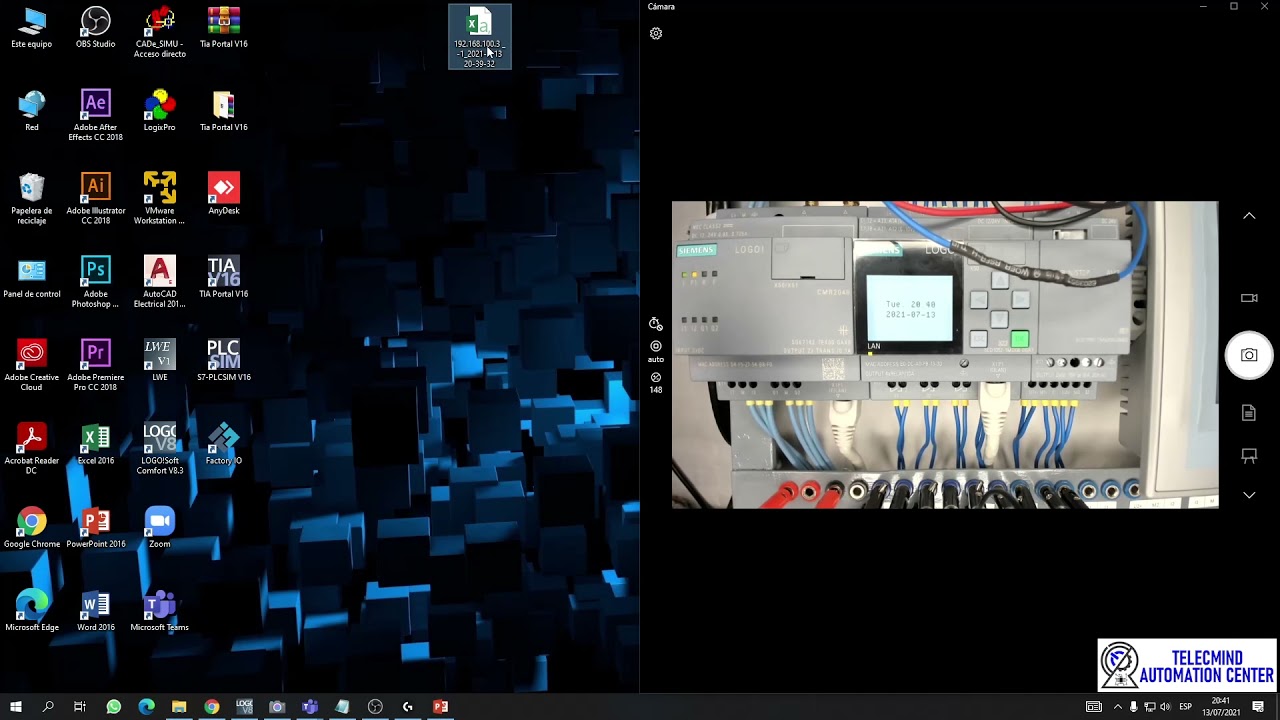Select the 192.168.100.3 Excel file on desktop
Image resolution: width=1280 pixels, height=720 pixels.
(x=480, y=37)
